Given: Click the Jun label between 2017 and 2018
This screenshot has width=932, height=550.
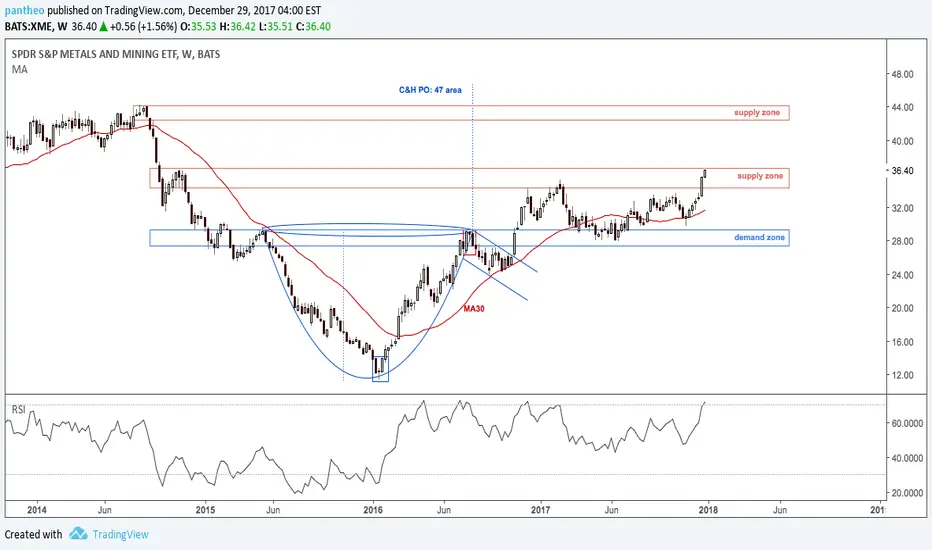Looking at the screenshot, I should tap(612, 510).
